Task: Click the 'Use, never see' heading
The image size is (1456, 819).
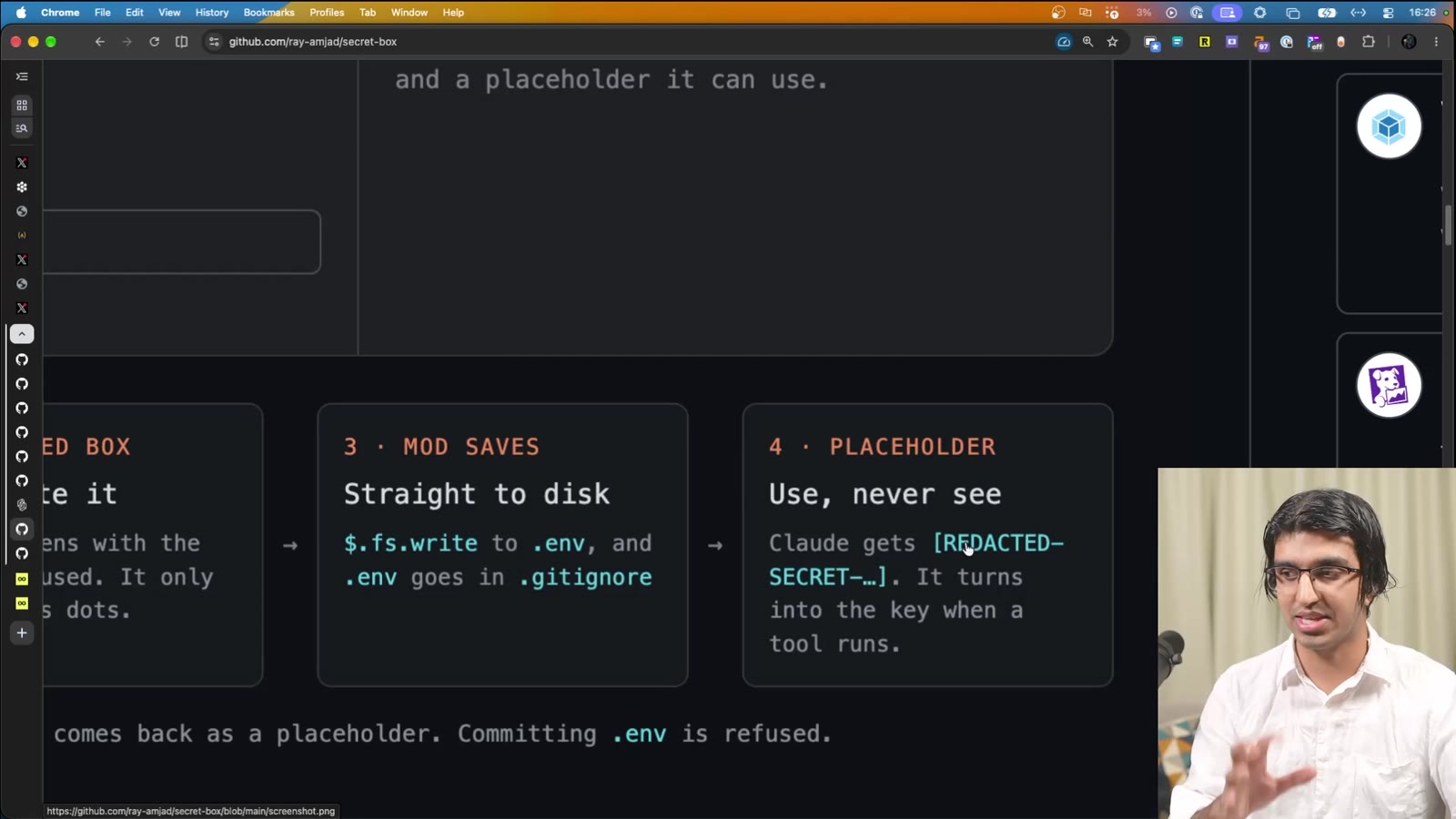Action: click(885, 493)
